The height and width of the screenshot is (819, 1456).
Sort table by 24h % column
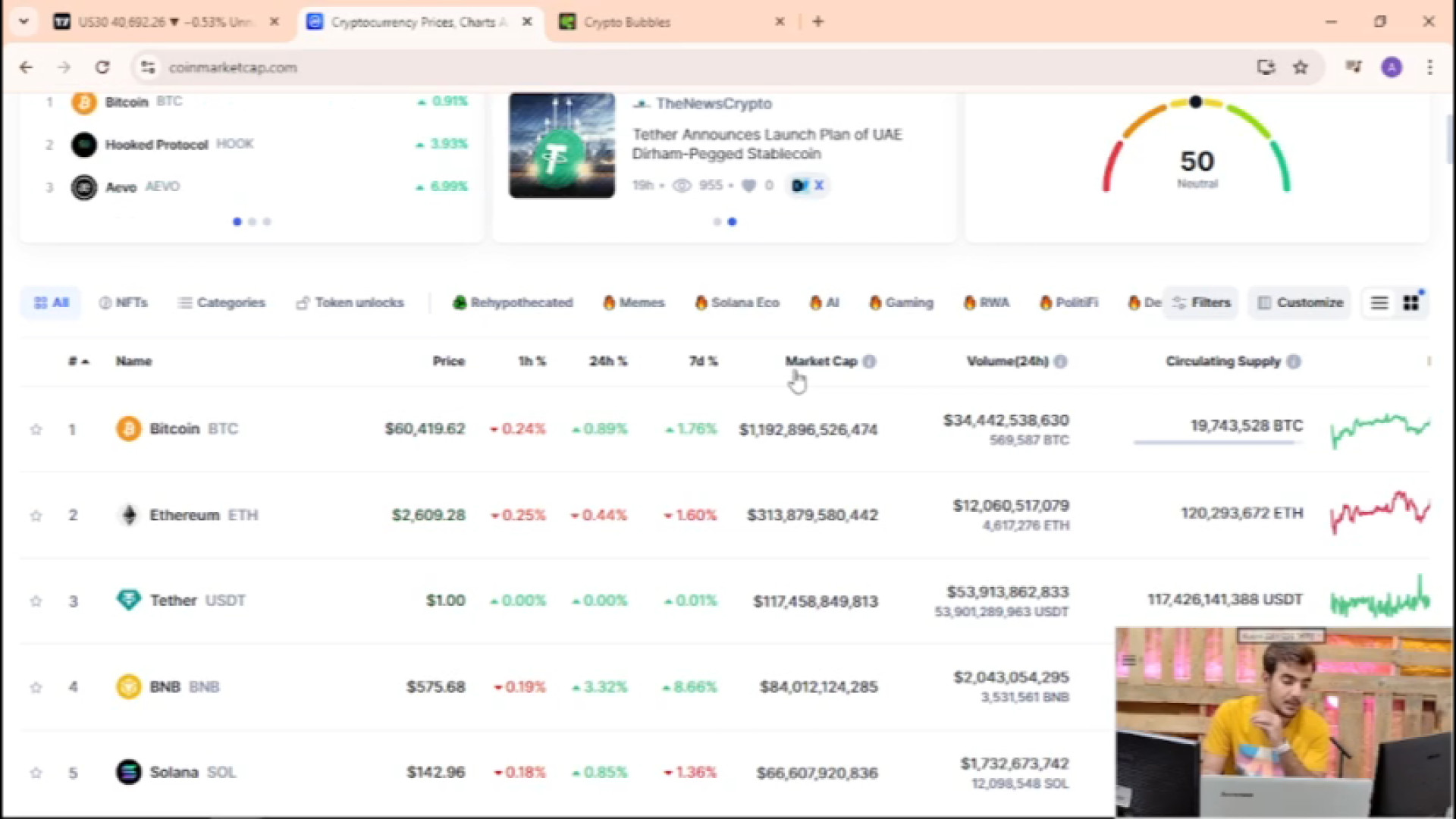608,362
